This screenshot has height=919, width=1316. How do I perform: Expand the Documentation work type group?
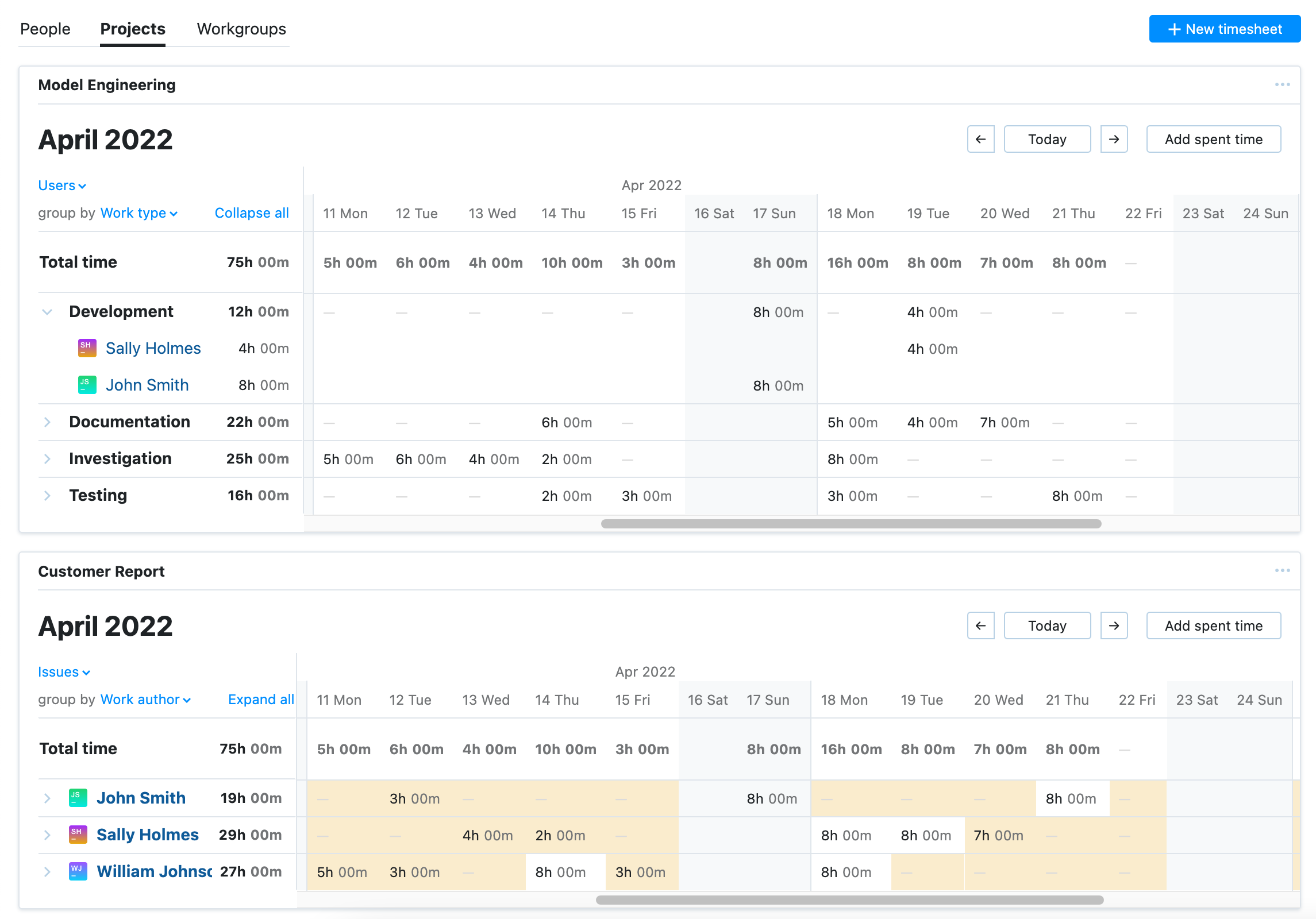48,422
